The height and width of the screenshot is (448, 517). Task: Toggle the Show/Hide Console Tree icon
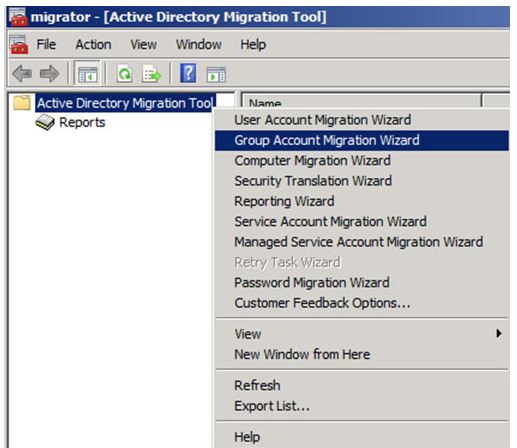87,74
